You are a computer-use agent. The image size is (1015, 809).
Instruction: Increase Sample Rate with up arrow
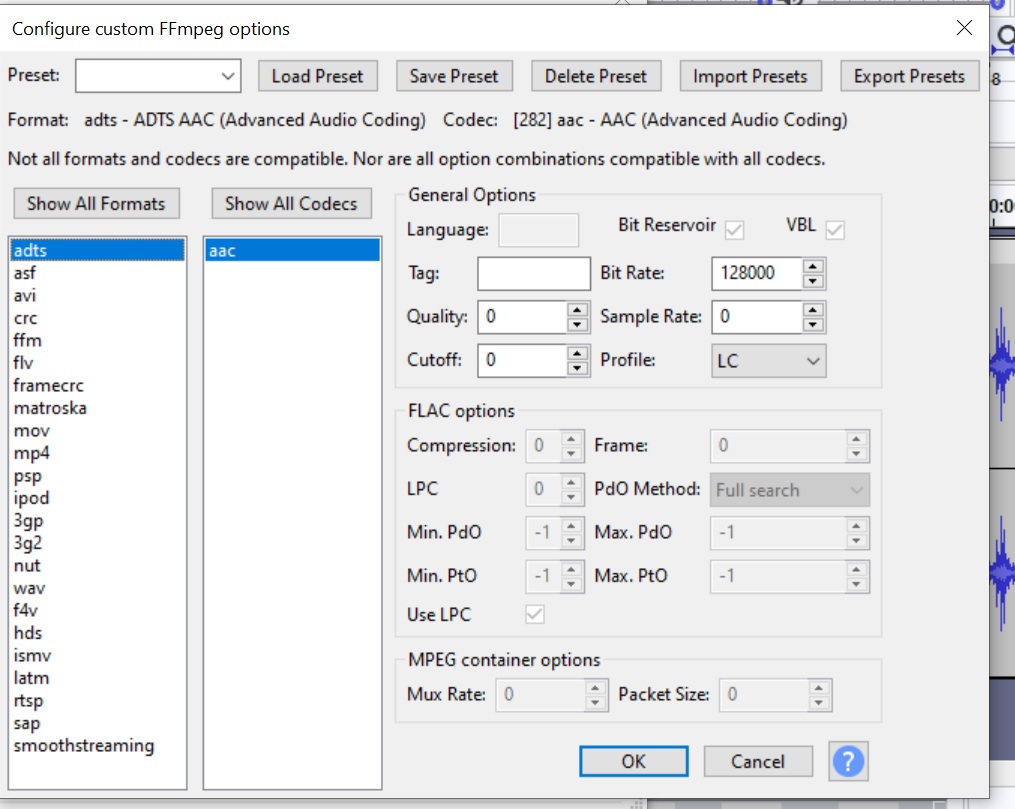(813, 309)
